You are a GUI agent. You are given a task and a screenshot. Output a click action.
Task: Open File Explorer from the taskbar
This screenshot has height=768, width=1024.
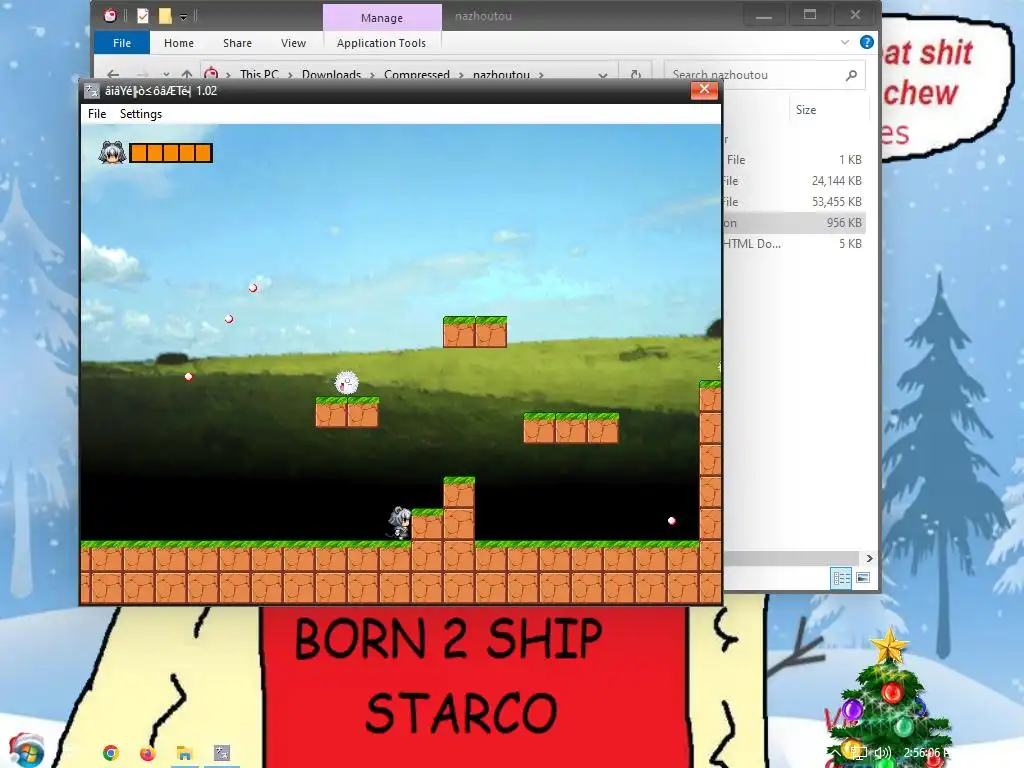185,753
